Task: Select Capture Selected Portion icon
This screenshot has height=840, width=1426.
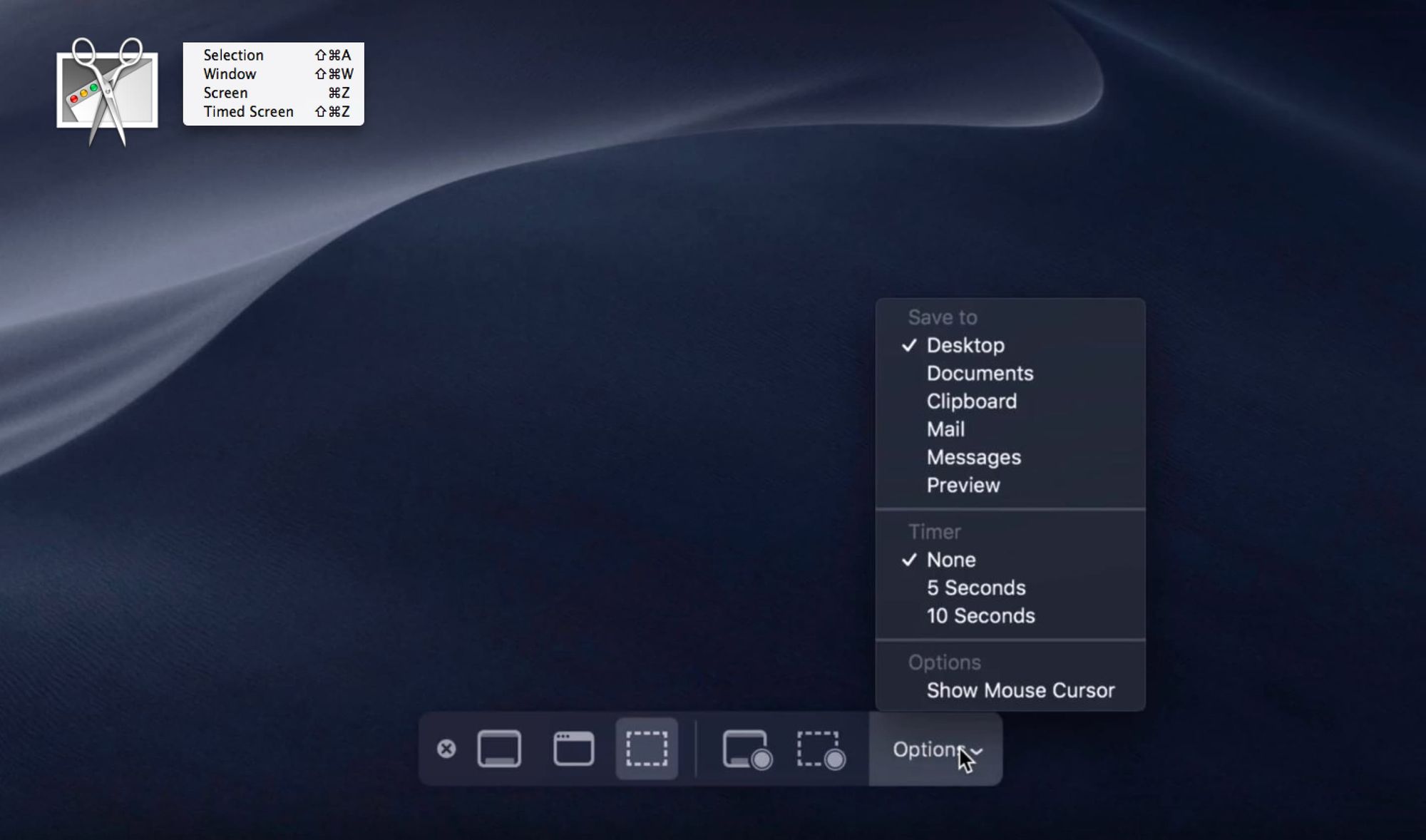Action: pyautogui.click(x=647, y=749)
